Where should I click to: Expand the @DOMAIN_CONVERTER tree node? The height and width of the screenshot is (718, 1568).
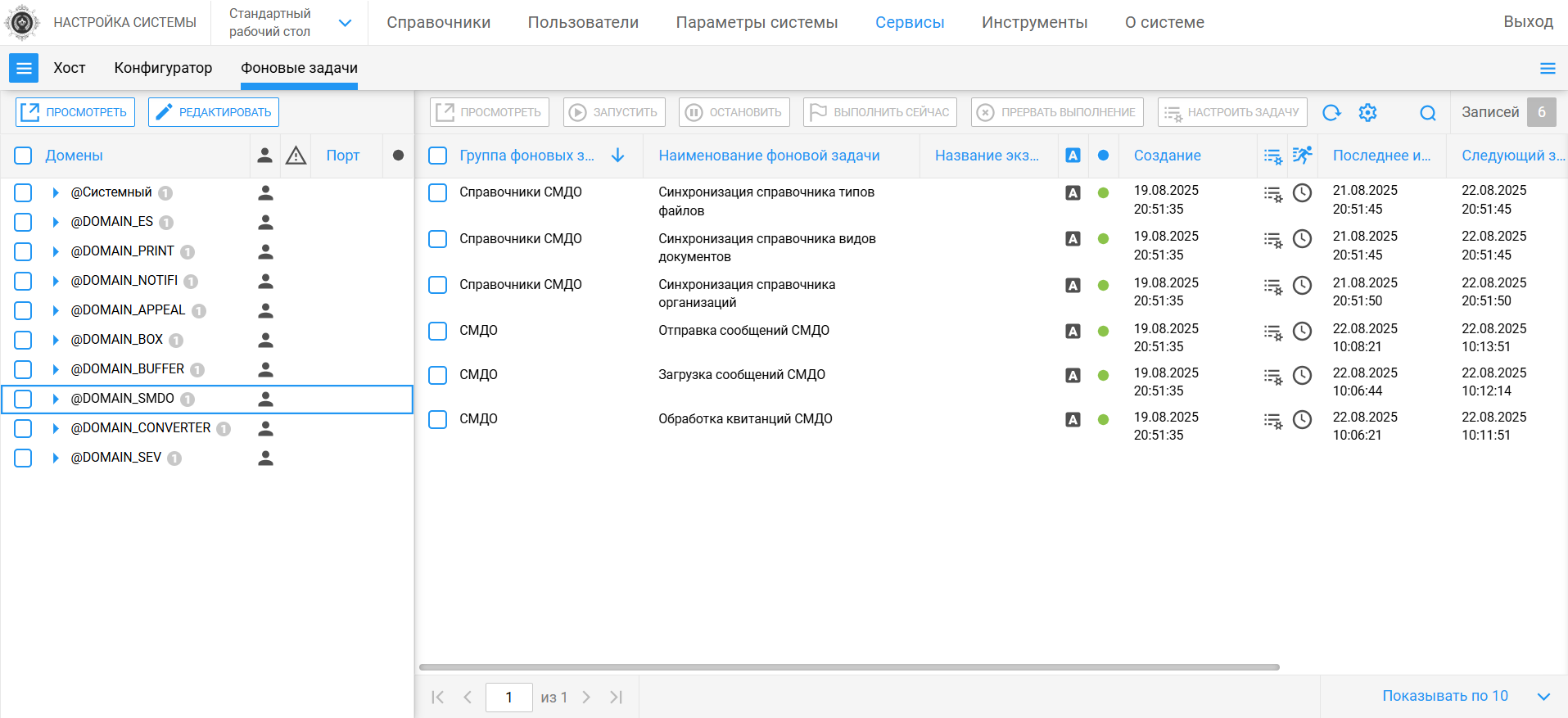click(x=56, y=428)
